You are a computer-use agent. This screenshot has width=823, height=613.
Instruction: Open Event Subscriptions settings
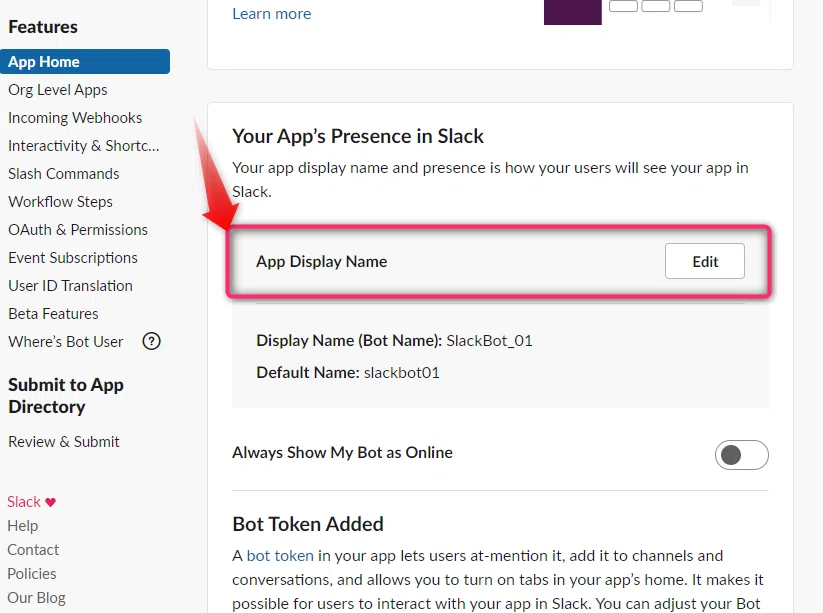(x=73, y=258)
